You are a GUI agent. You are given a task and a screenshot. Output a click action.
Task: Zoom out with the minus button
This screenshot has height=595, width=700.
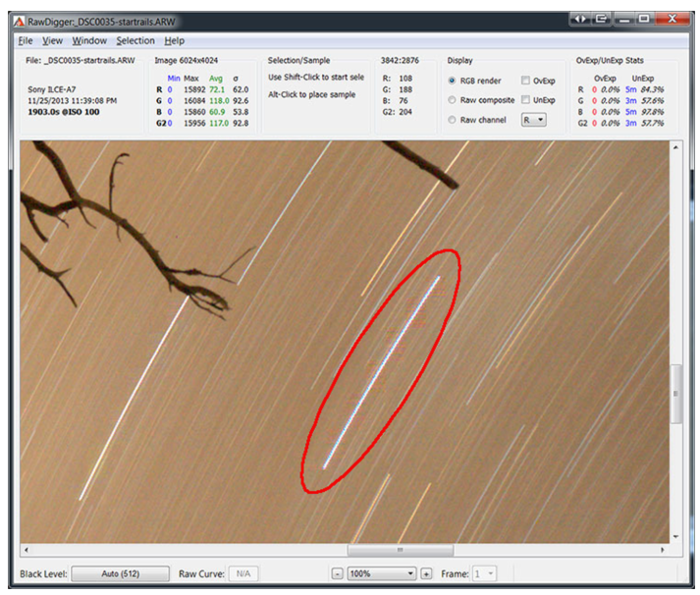point(338,574)
